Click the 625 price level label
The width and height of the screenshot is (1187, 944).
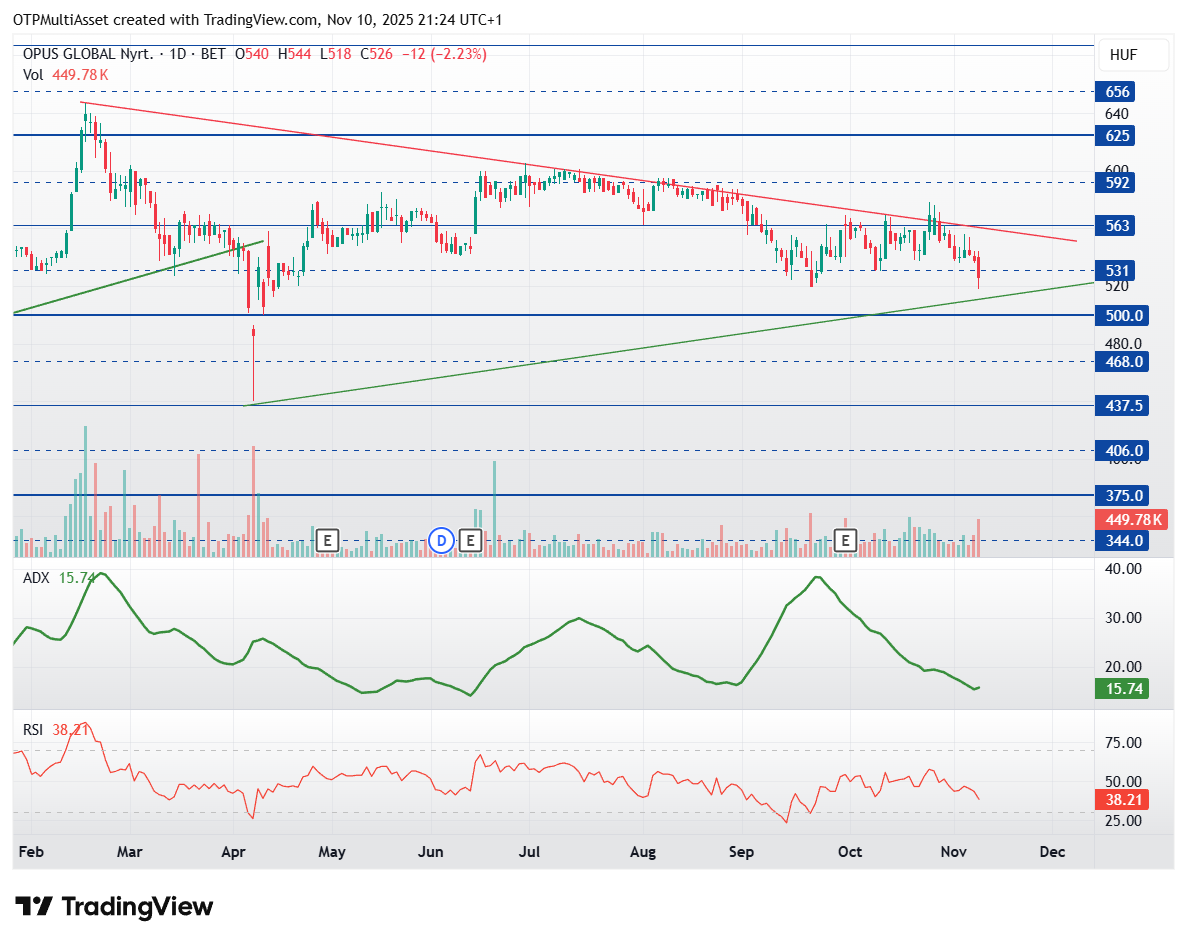[1118, 135]
